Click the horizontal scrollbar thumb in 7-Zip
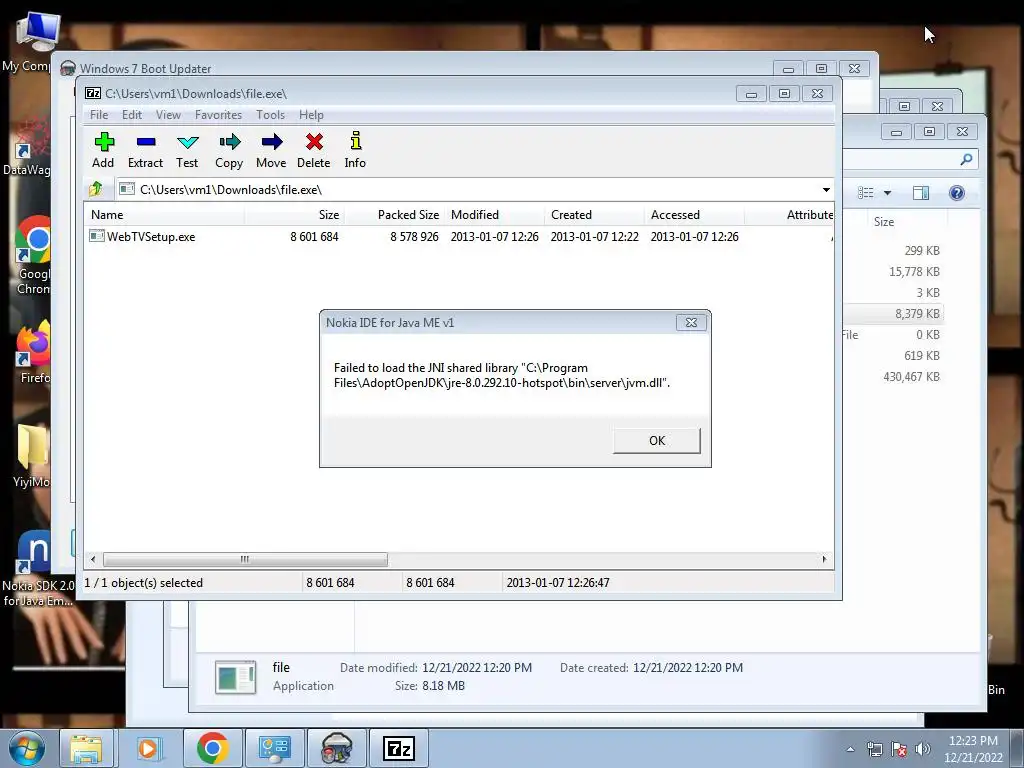The height and width of the screenshot is (768, 1024). click(245, 560)
